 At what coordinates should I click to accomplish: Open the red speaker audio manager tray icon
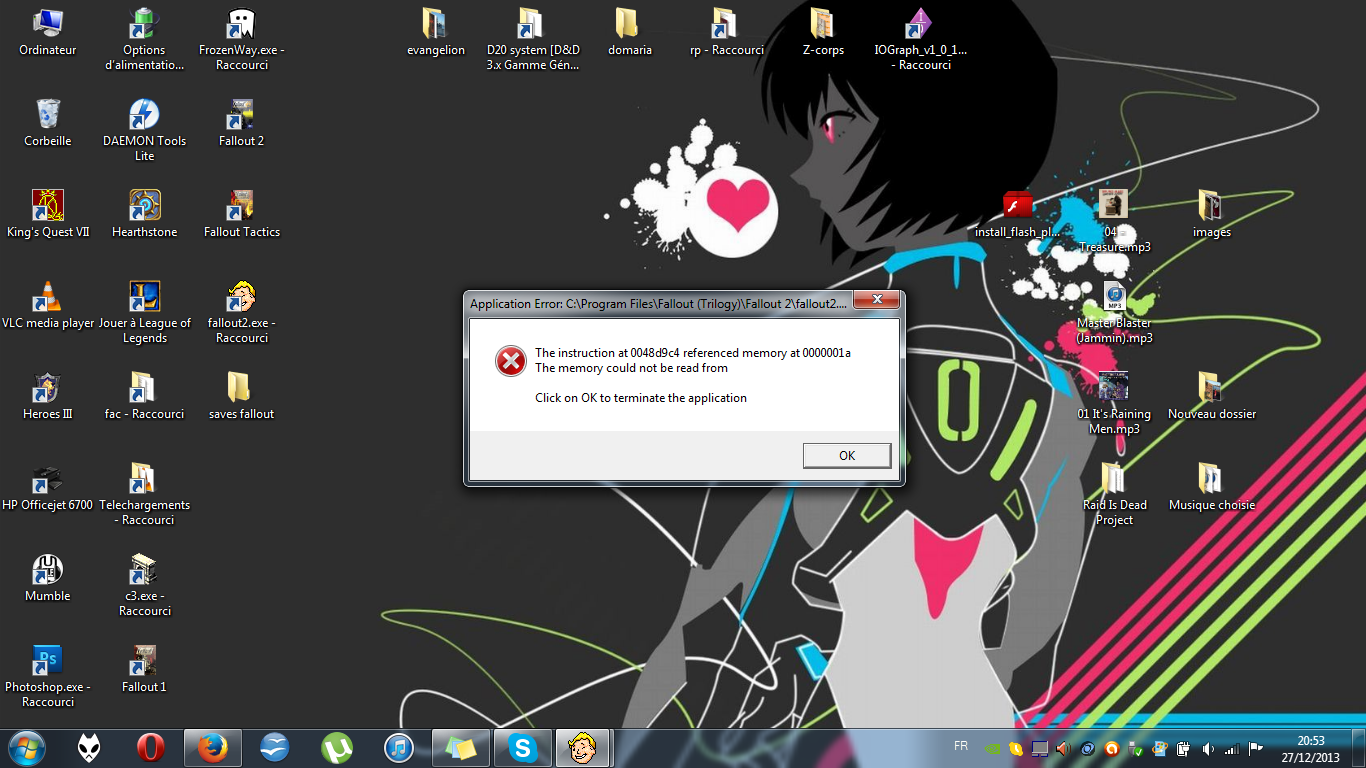[x=1063, y=749]
